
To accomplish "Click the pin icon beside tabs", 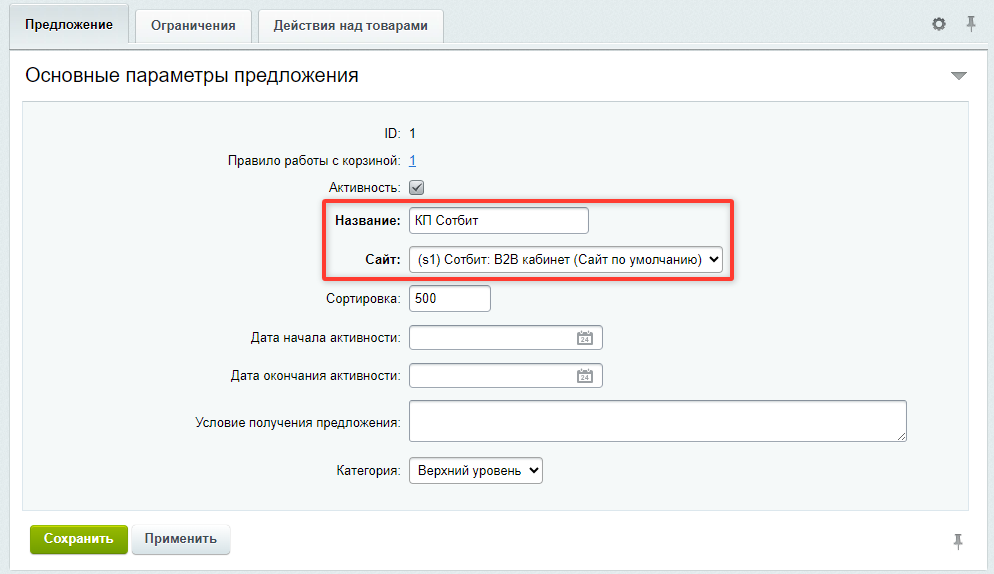I will (971, 24).
